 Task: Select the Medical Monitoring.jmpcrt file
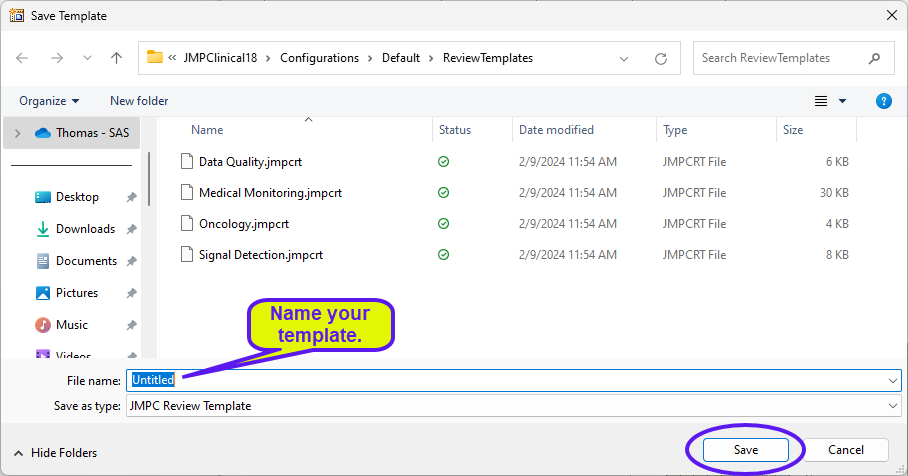point(270,193)
